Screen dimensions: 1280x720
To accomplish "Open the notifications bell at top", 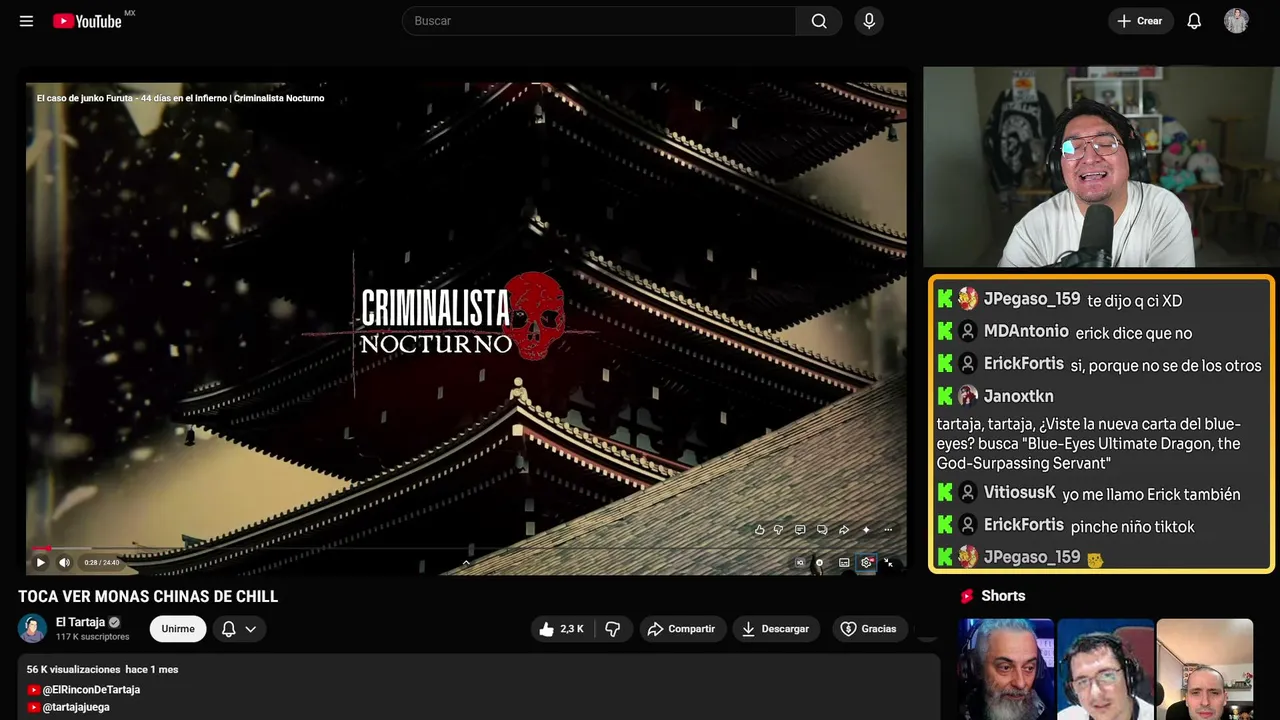I will tap(1194, 21).
